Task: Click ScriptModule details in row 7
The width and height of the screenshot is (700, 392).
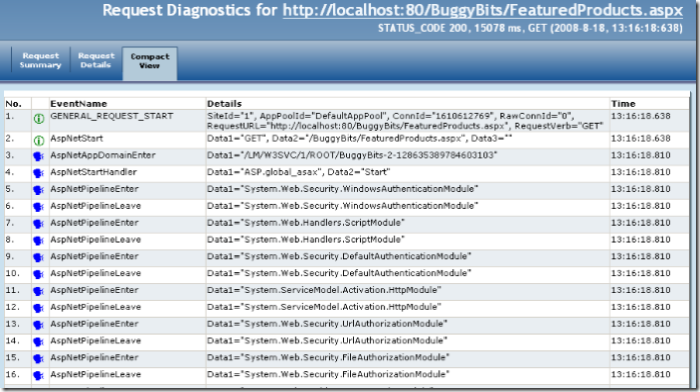Action: tap(306, 222)
